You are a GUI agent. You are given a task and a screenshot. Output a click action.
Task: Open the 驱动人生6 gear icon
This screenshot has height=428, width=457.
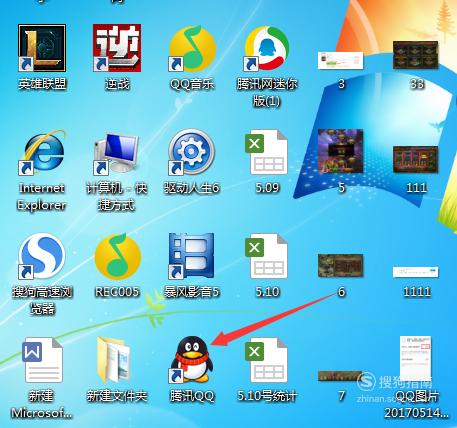[x=192, y=152]
